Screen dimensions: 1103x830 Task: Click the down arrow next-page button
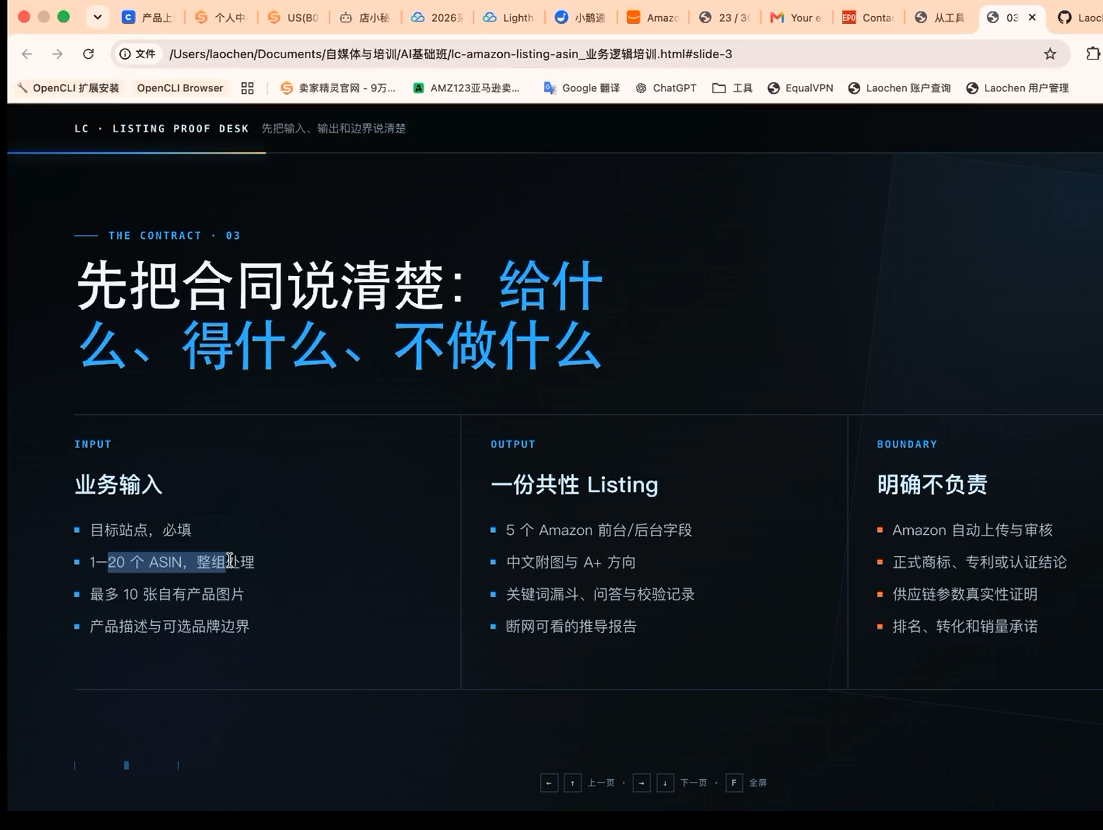click(x=665, y=783)
